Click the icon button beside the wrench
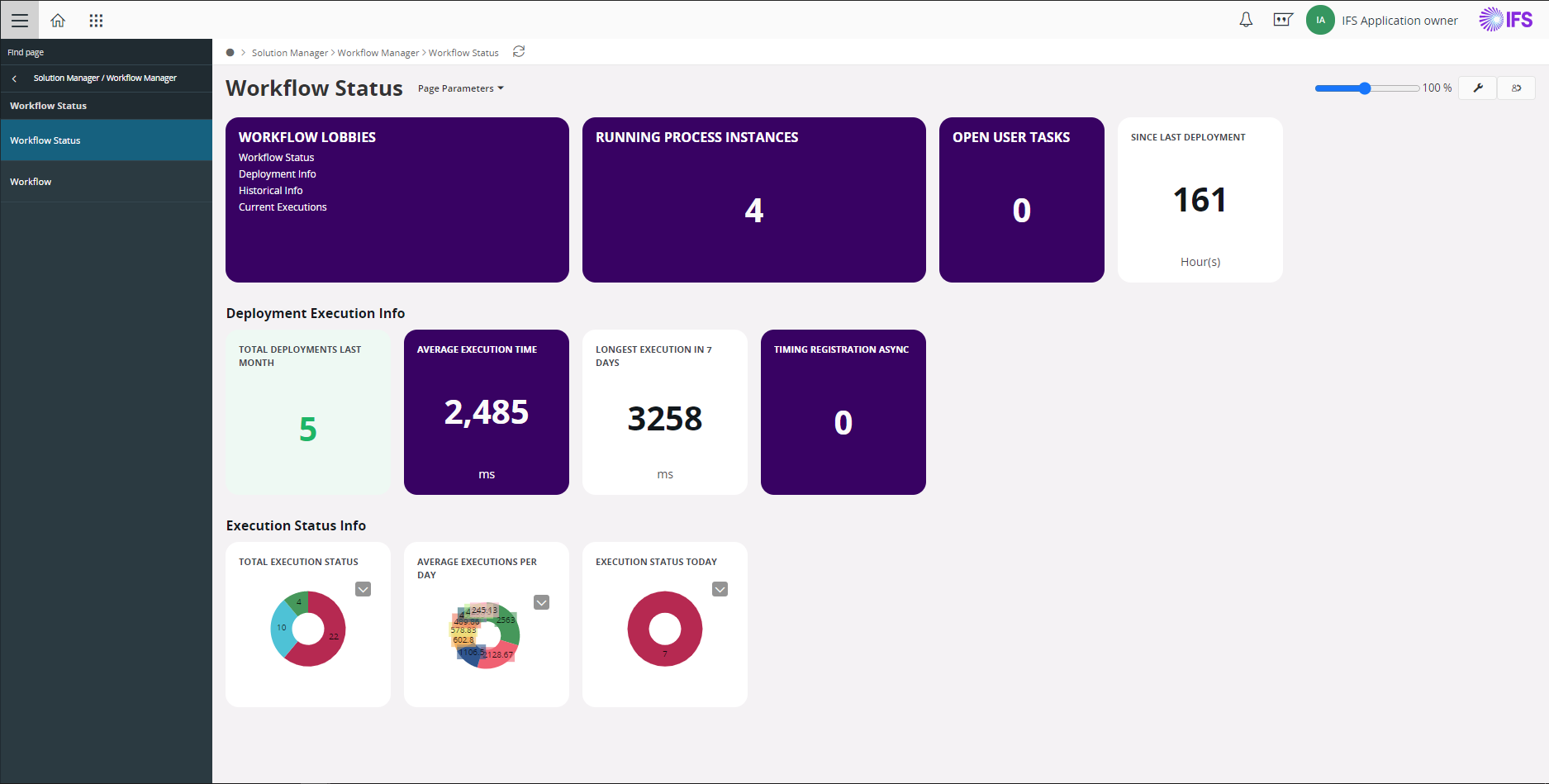 [x=1516, y=88]
